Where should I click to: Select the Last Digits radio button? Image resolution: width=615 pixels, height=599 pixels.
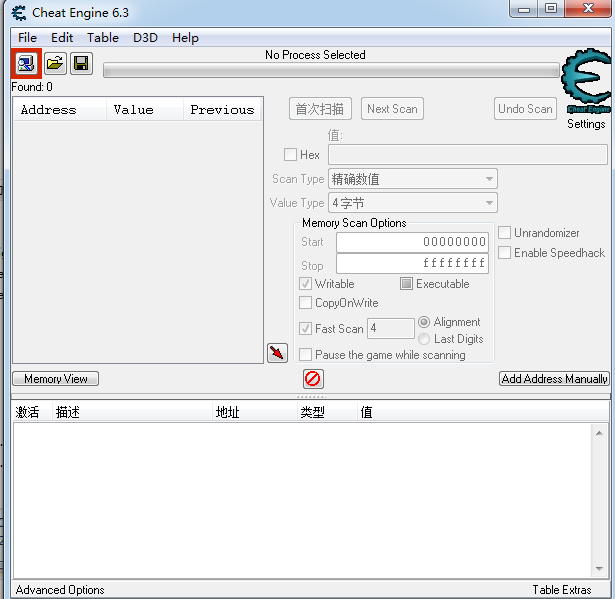[x=424, y=339]
